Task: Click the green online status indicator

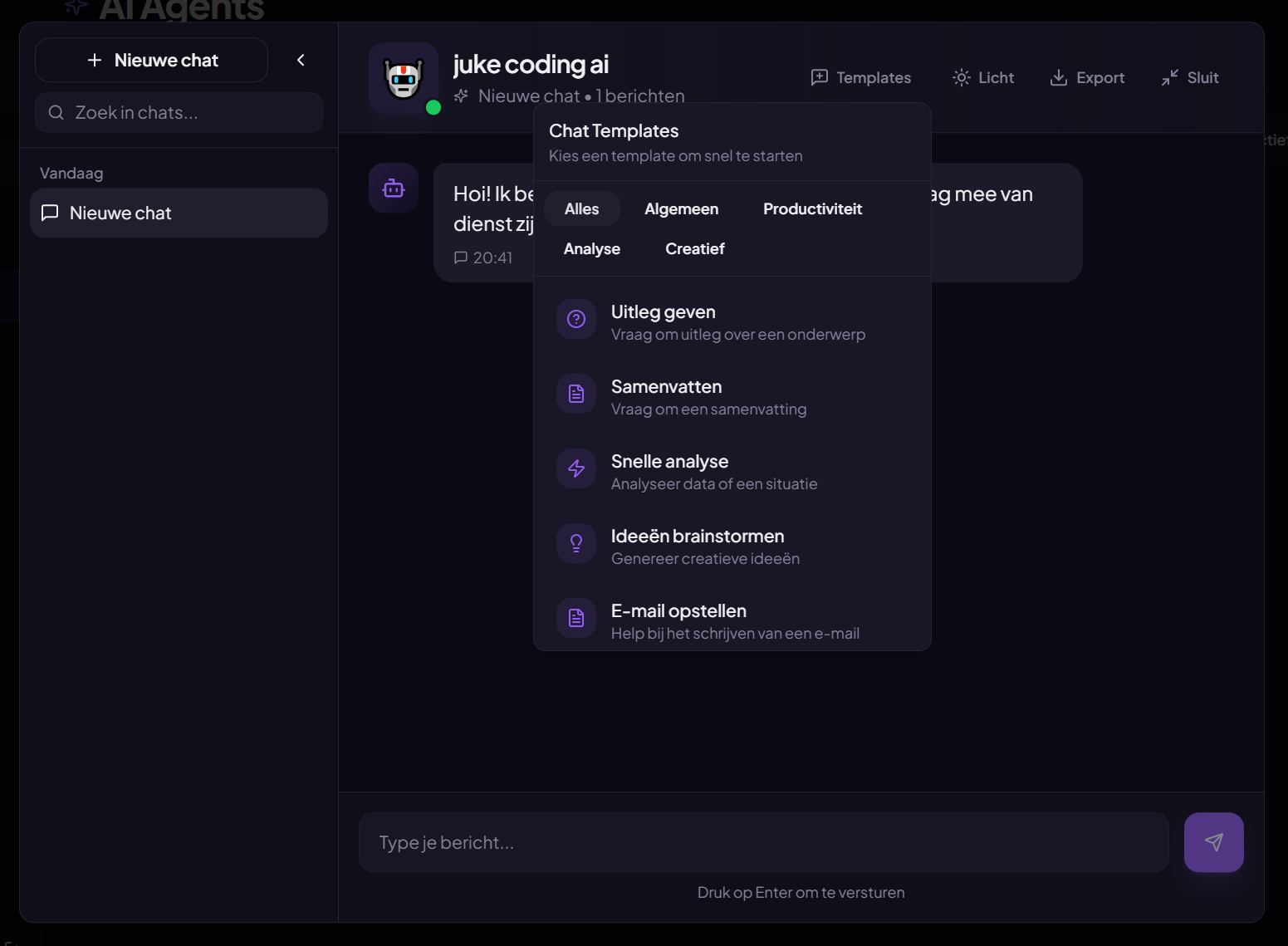Action: pyautogui.click(x=433, y=105)
